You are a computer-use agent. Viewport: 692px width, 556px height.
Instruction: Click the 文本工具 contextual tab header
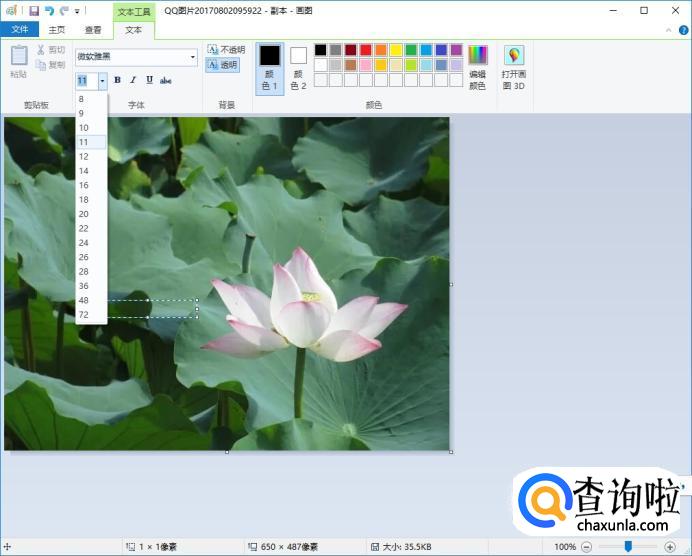pos(134,12)
